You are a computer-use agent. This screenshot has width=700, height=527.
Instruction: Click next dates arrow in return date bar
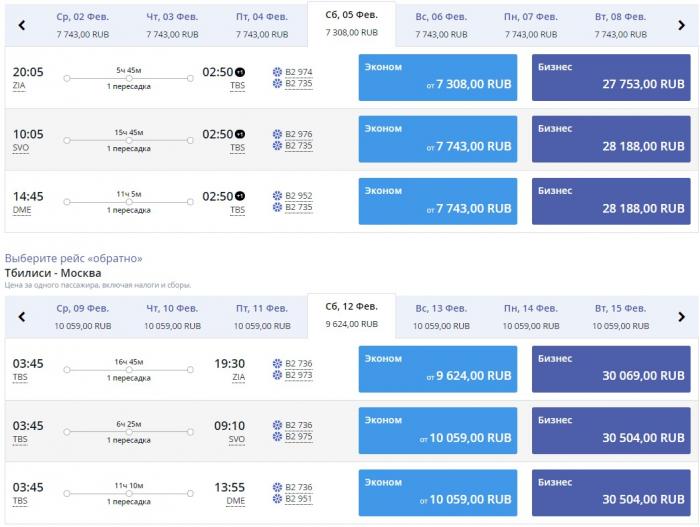681,317
